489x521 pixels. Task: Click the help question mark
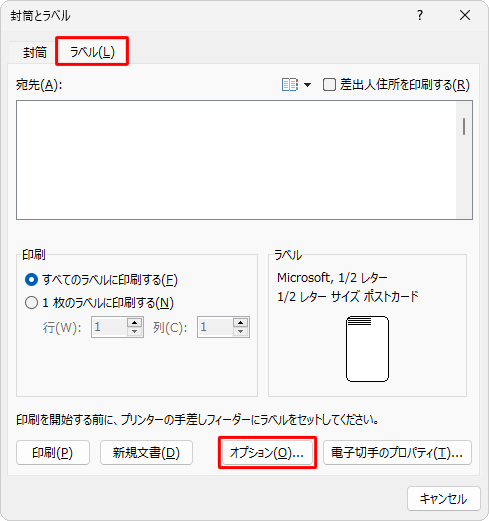click(x=420, y=15)
